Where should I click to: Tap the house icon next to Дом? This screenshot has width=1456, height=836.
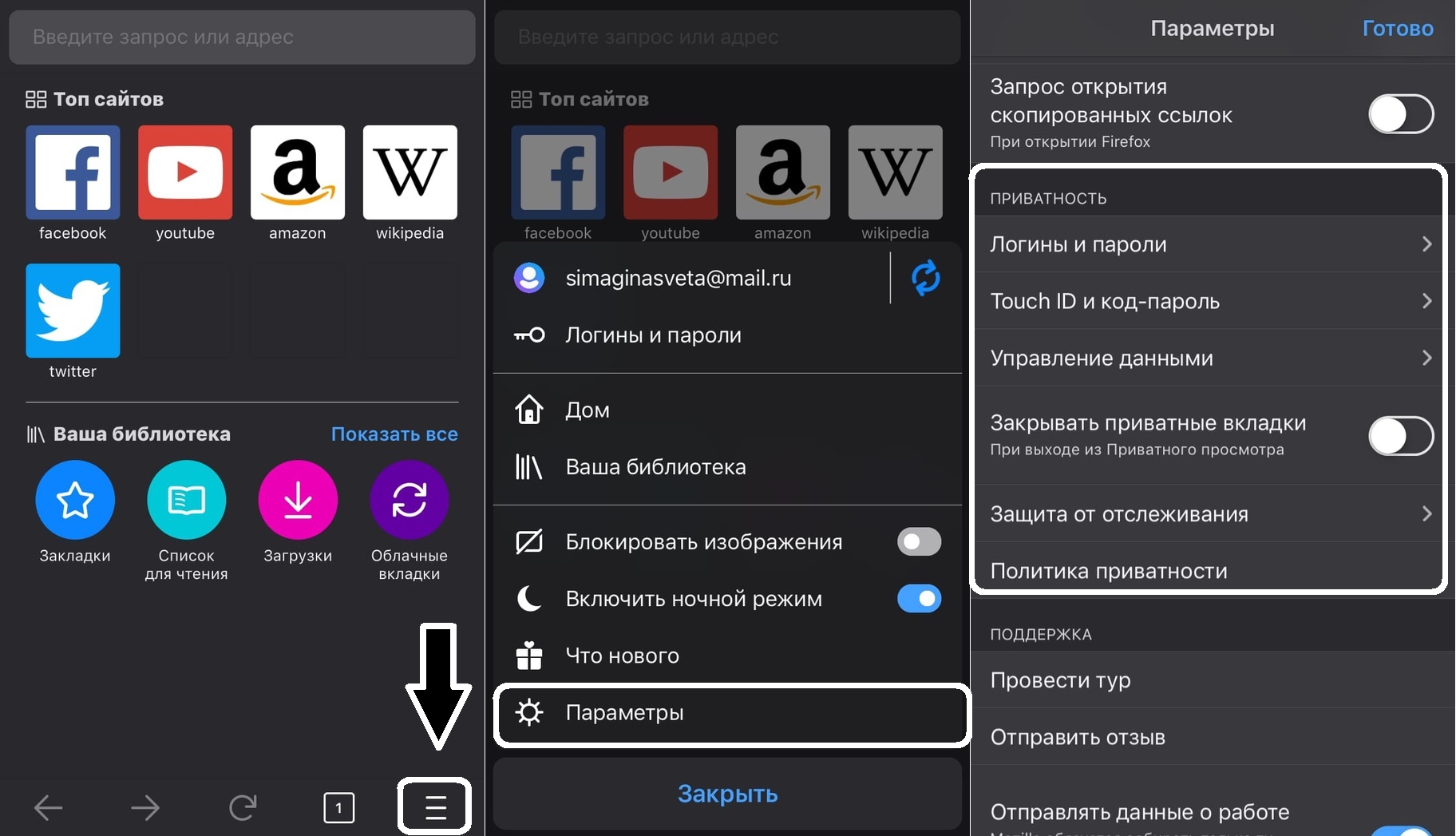click(x=529, y=410)
